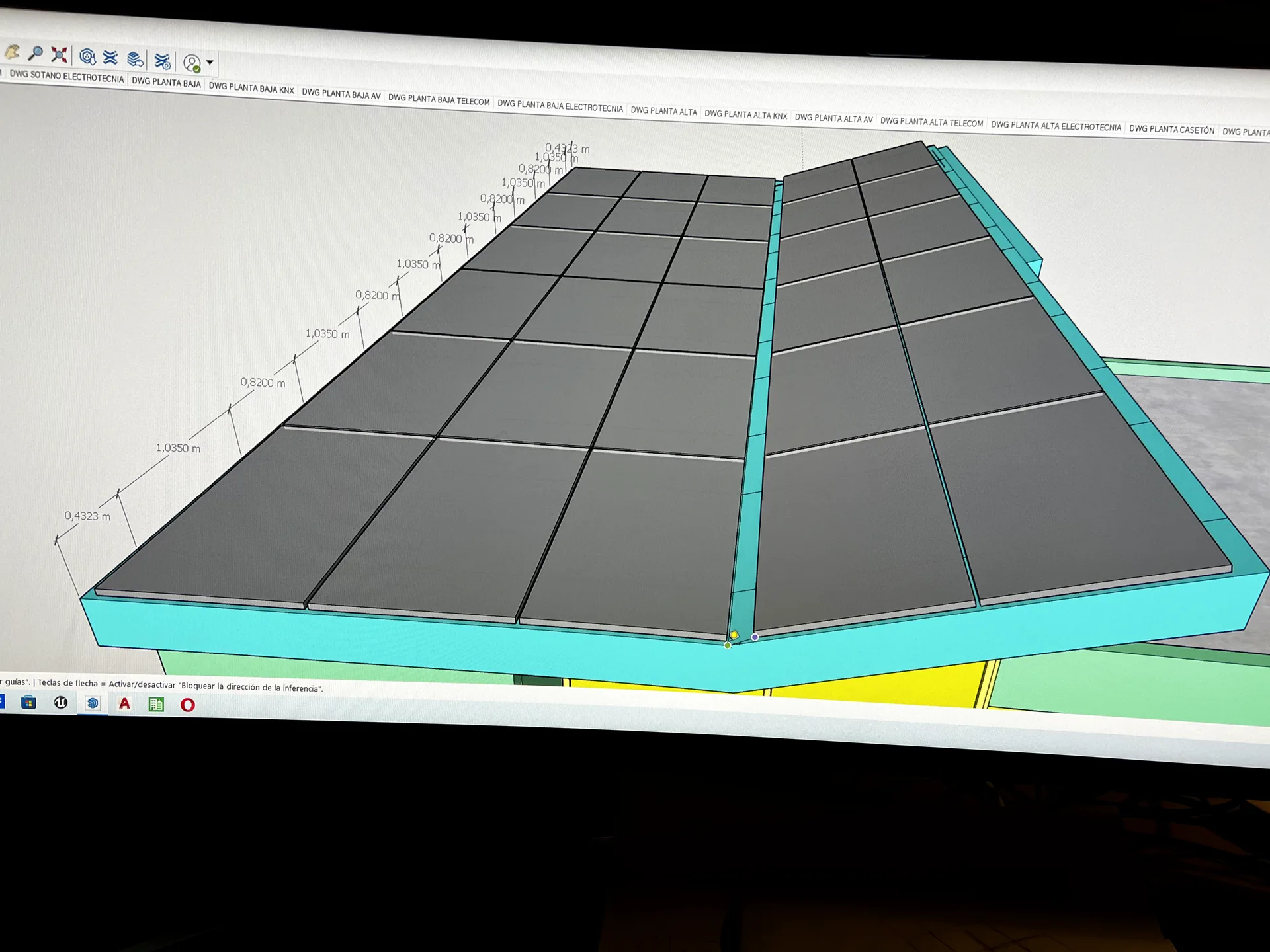The height and width of the screenshot is (952, 1270).
Task: Switch to DWG PLANTA ALTA tab
Action: point(663,111)
